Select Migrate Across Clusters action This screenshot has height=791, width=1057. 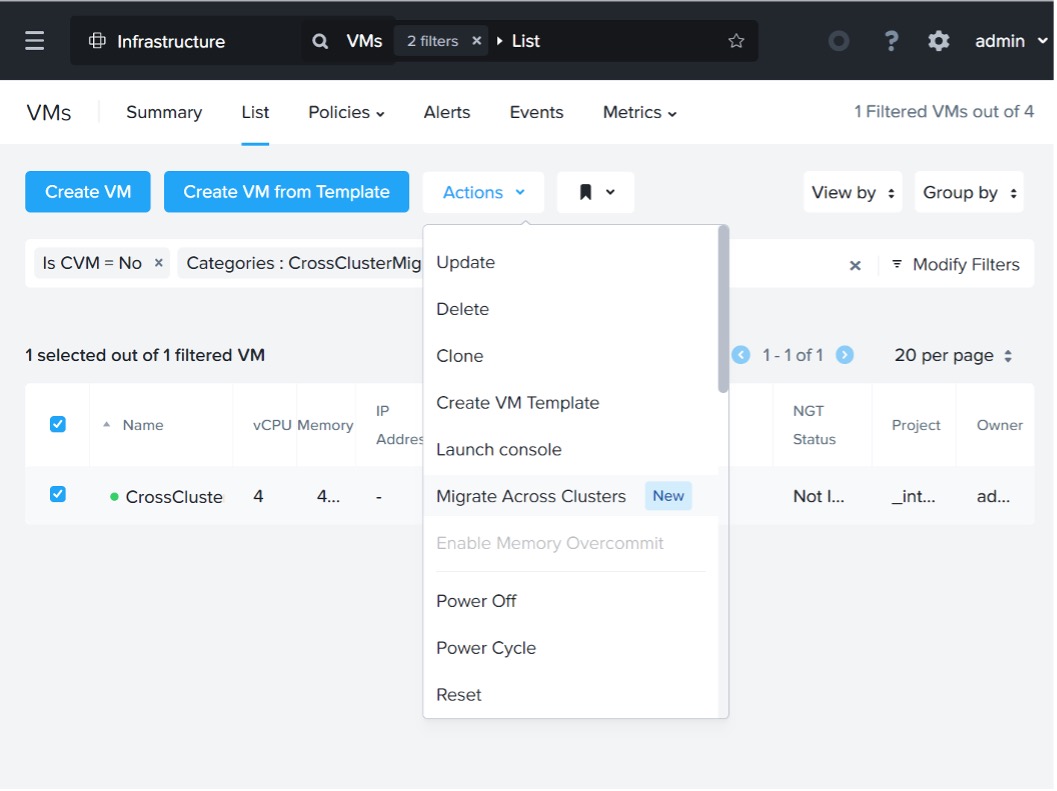pos(531,496)
